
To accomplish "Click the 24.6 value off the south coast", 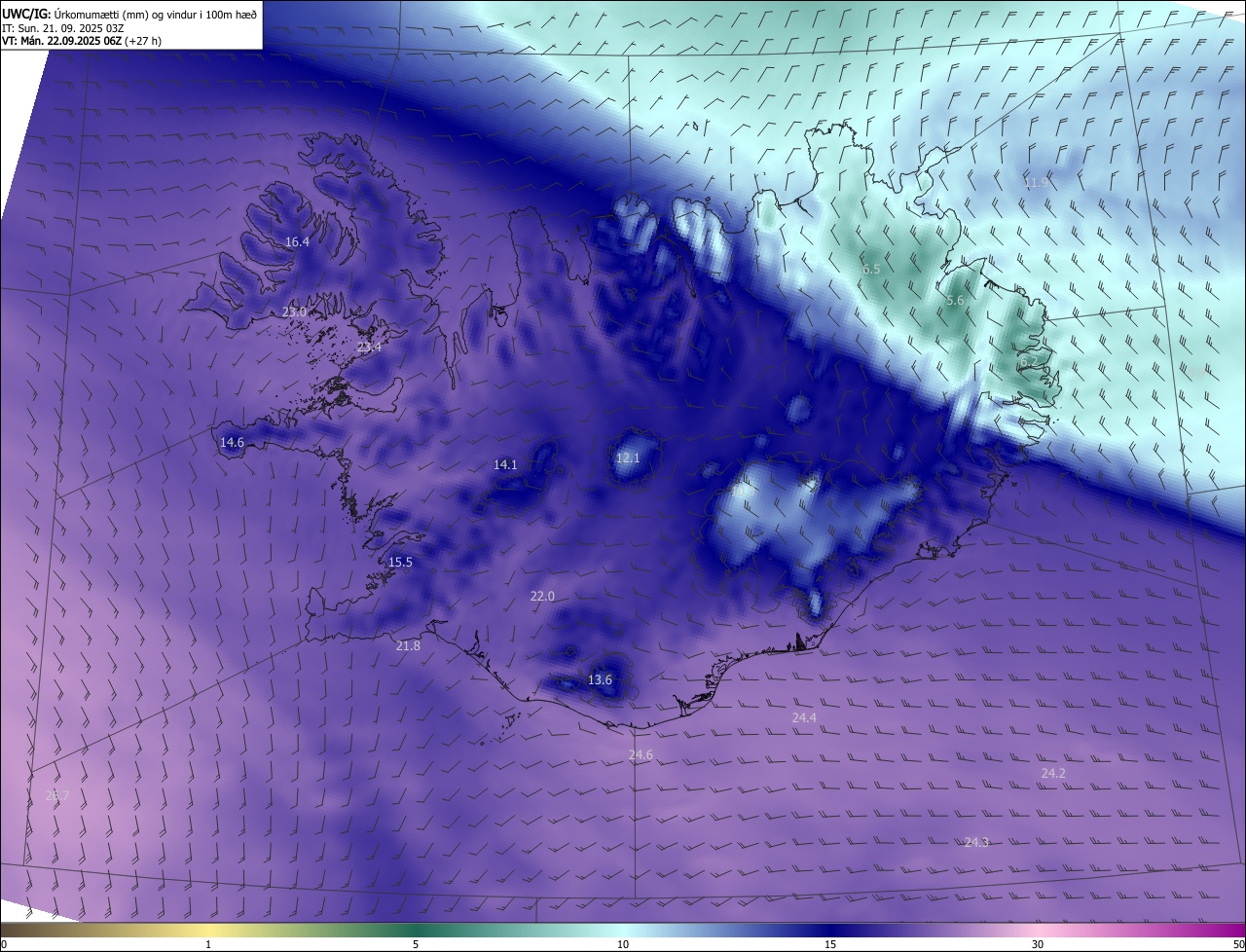I will click(641, 755).
